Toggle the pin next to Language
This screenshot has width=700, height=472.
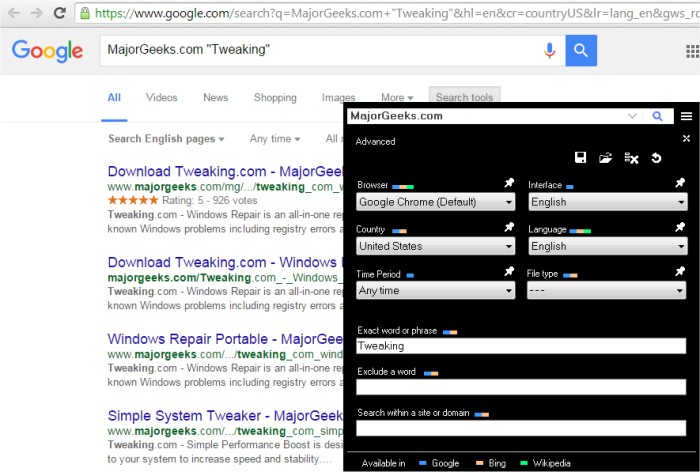tap(680, 227)
